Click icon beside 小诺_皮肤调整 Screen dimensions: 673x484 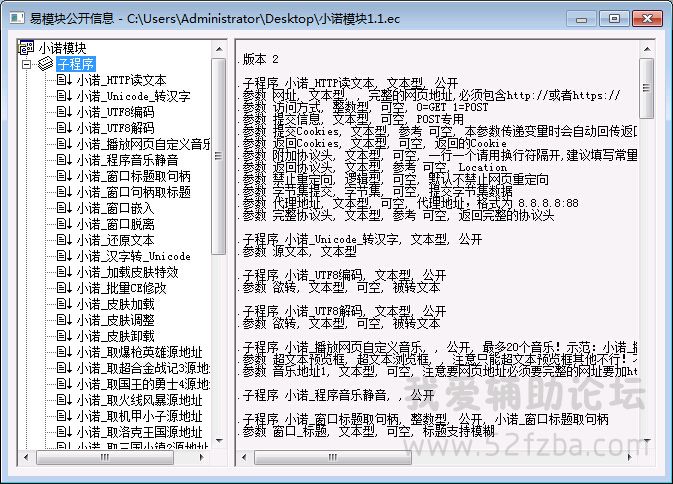(64, 320)
